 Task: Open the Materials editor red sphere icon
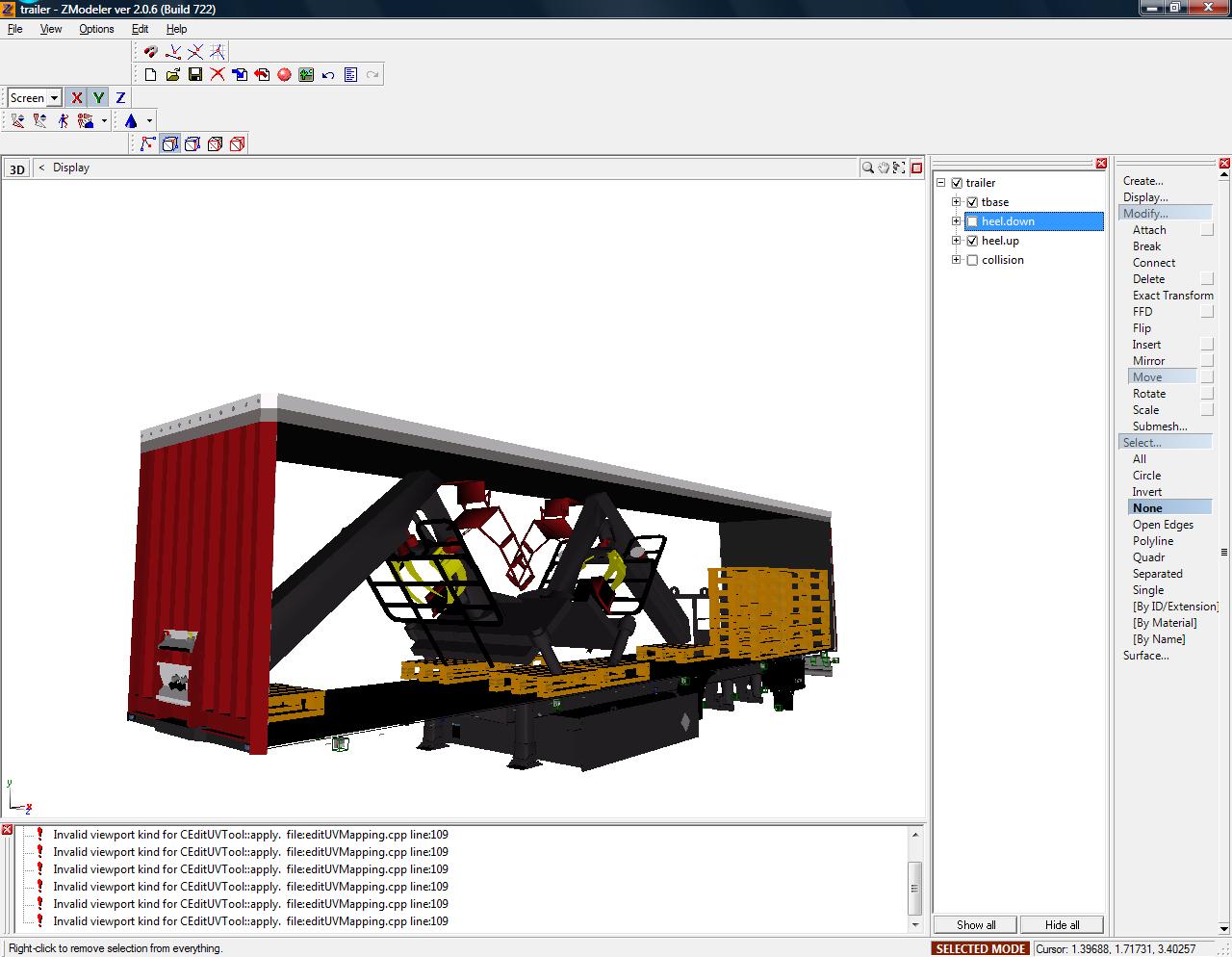tap(284, 75)
